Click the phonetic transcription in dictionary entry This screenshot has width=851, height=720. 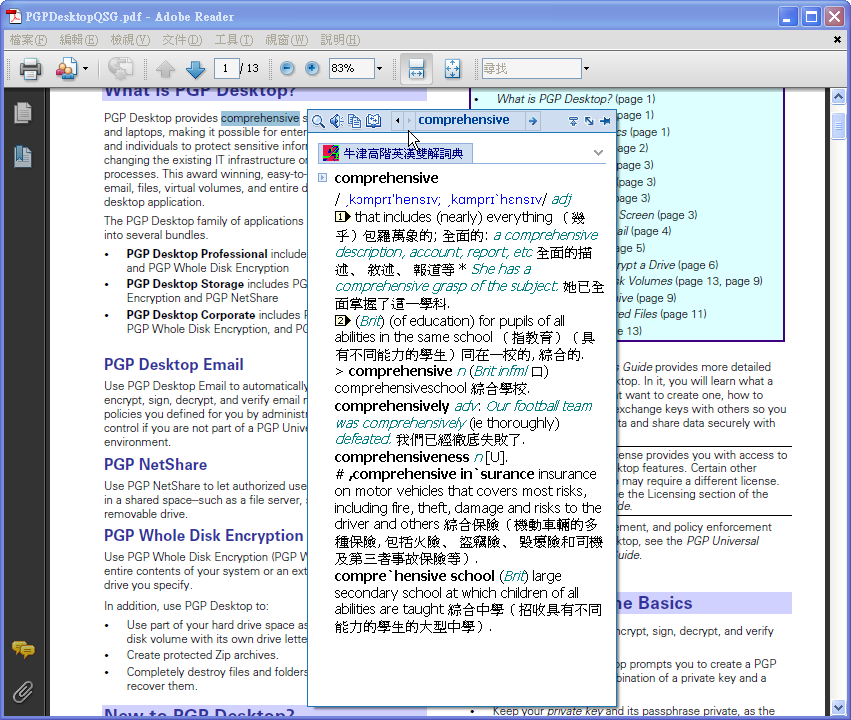click(440, 200)
